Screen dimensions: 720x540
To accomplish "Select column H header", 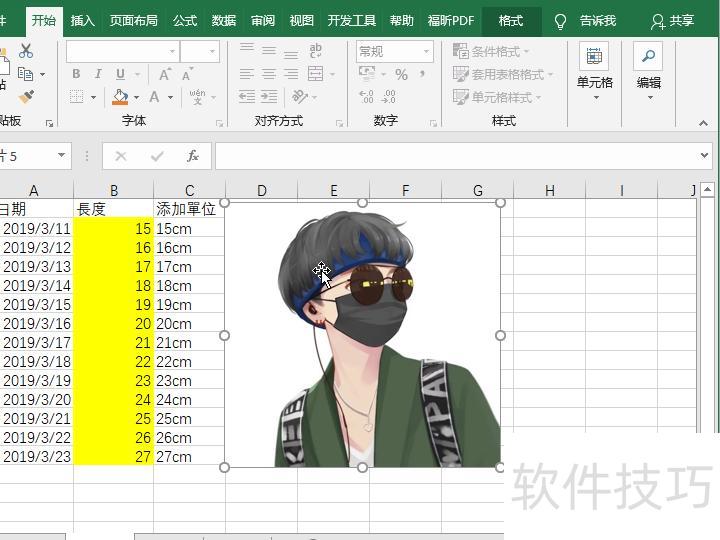I will 550,190.
